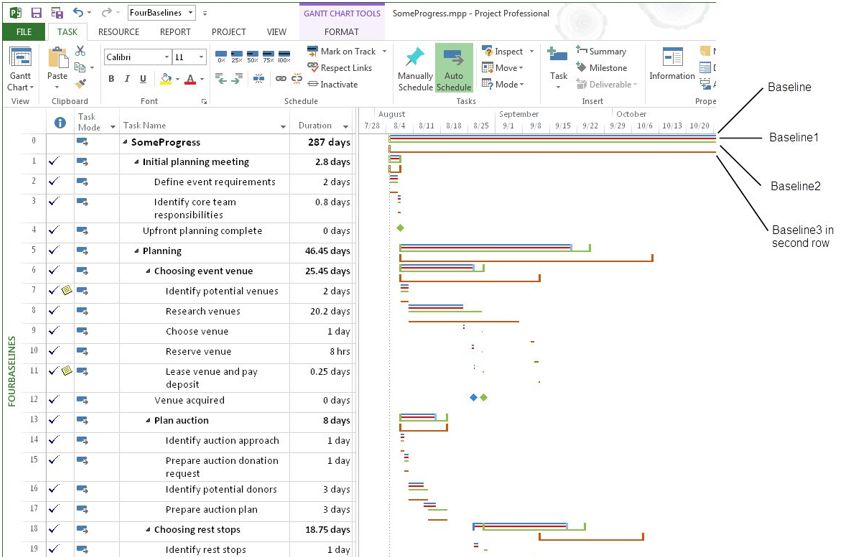Toggle Bold formatting
This screenshot has height=557, width=850.
tap(111, 79)
